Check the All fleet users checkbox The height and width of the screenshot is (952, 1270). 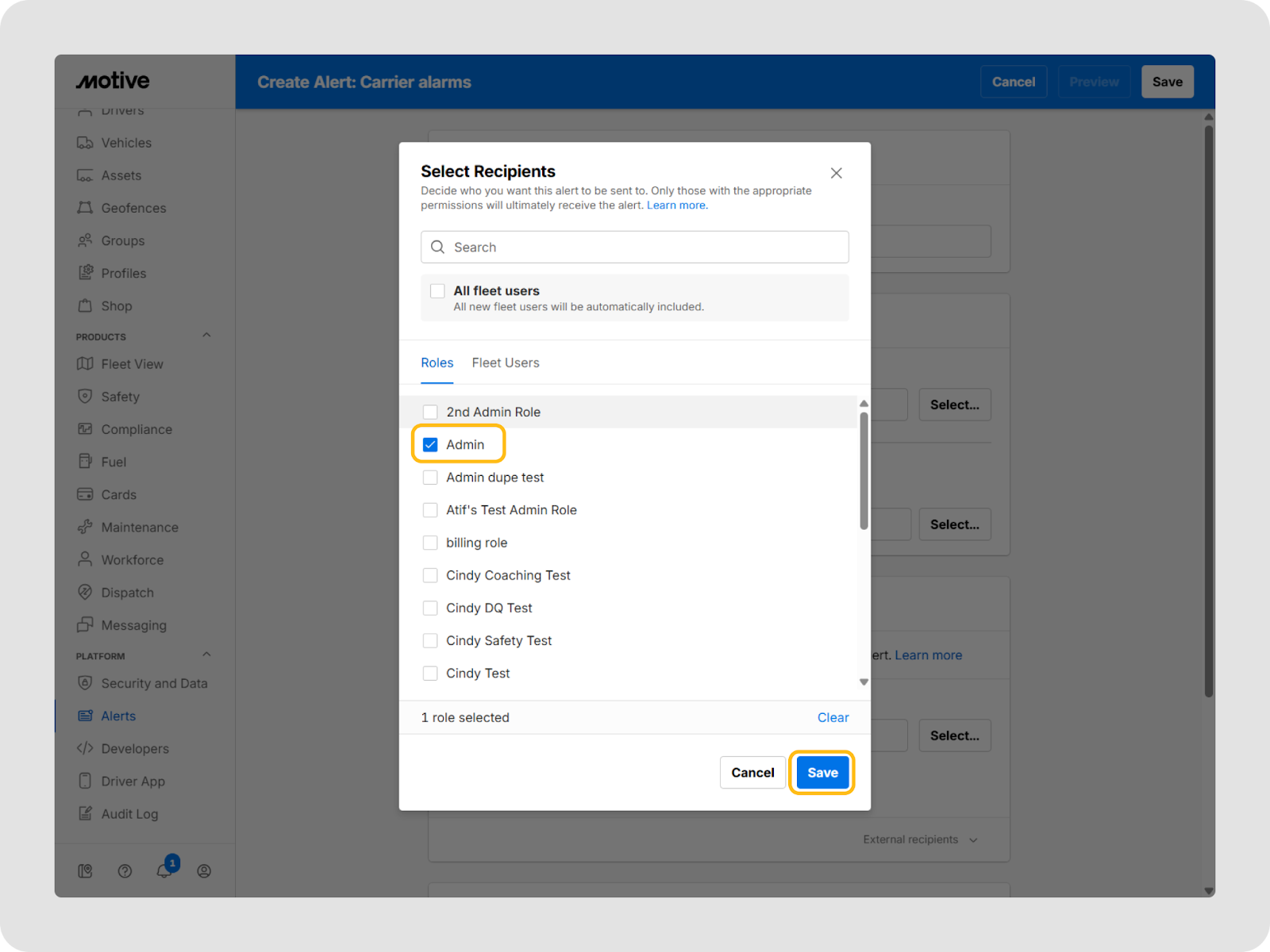coord(437,291)
